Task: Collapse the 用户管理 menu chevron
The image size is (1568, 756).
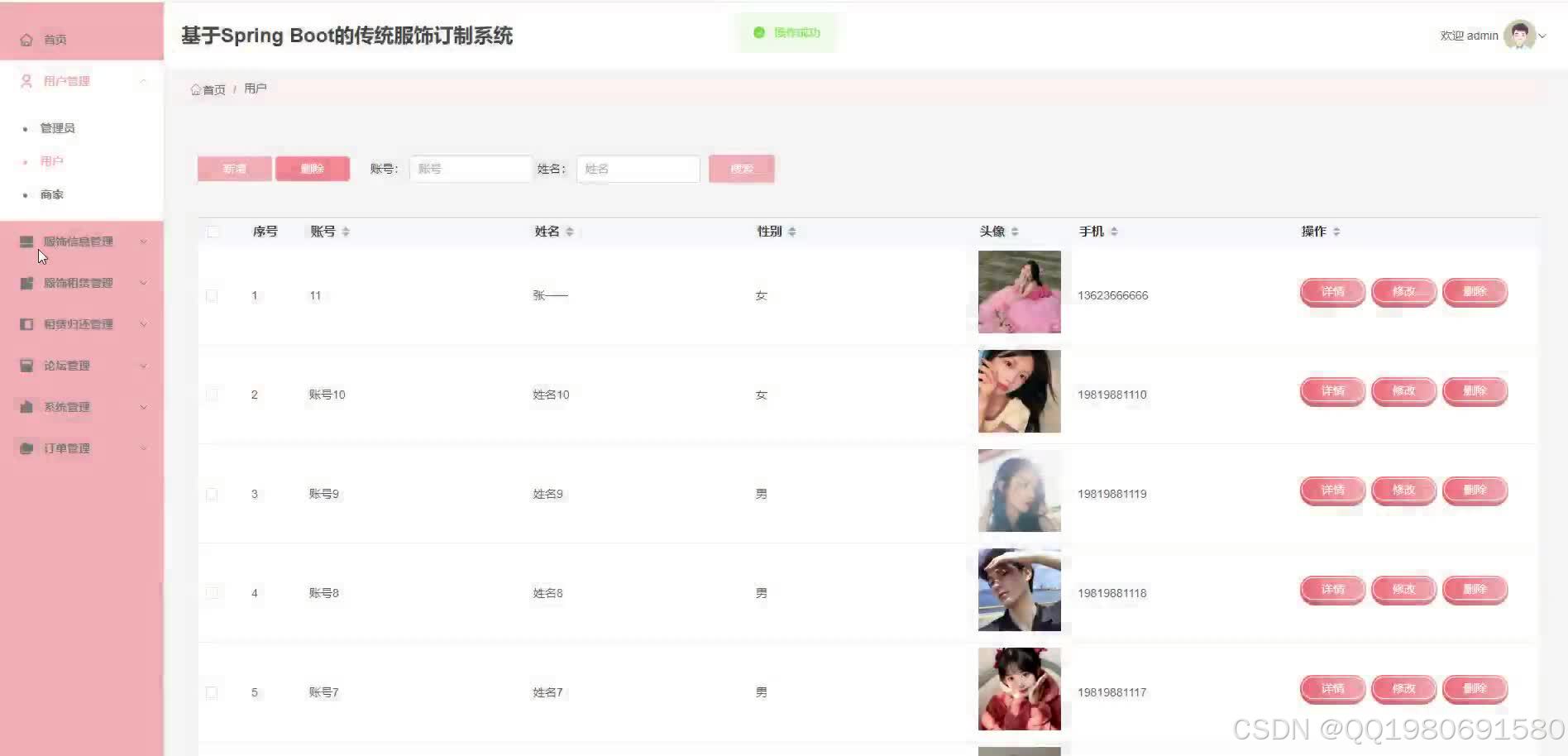Action: tap(143, 81)
